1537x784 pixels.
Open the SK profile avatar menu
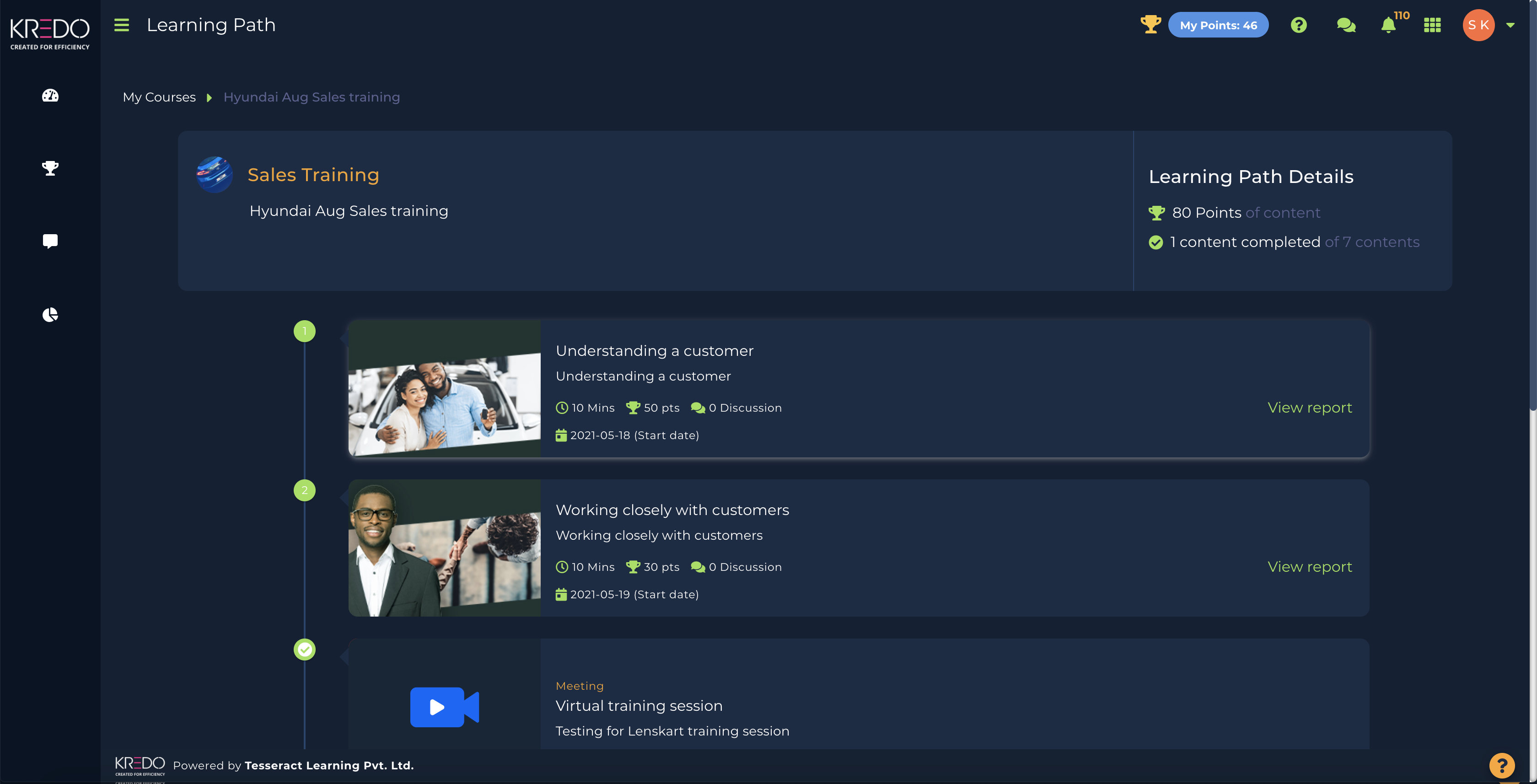point(1478,24)
